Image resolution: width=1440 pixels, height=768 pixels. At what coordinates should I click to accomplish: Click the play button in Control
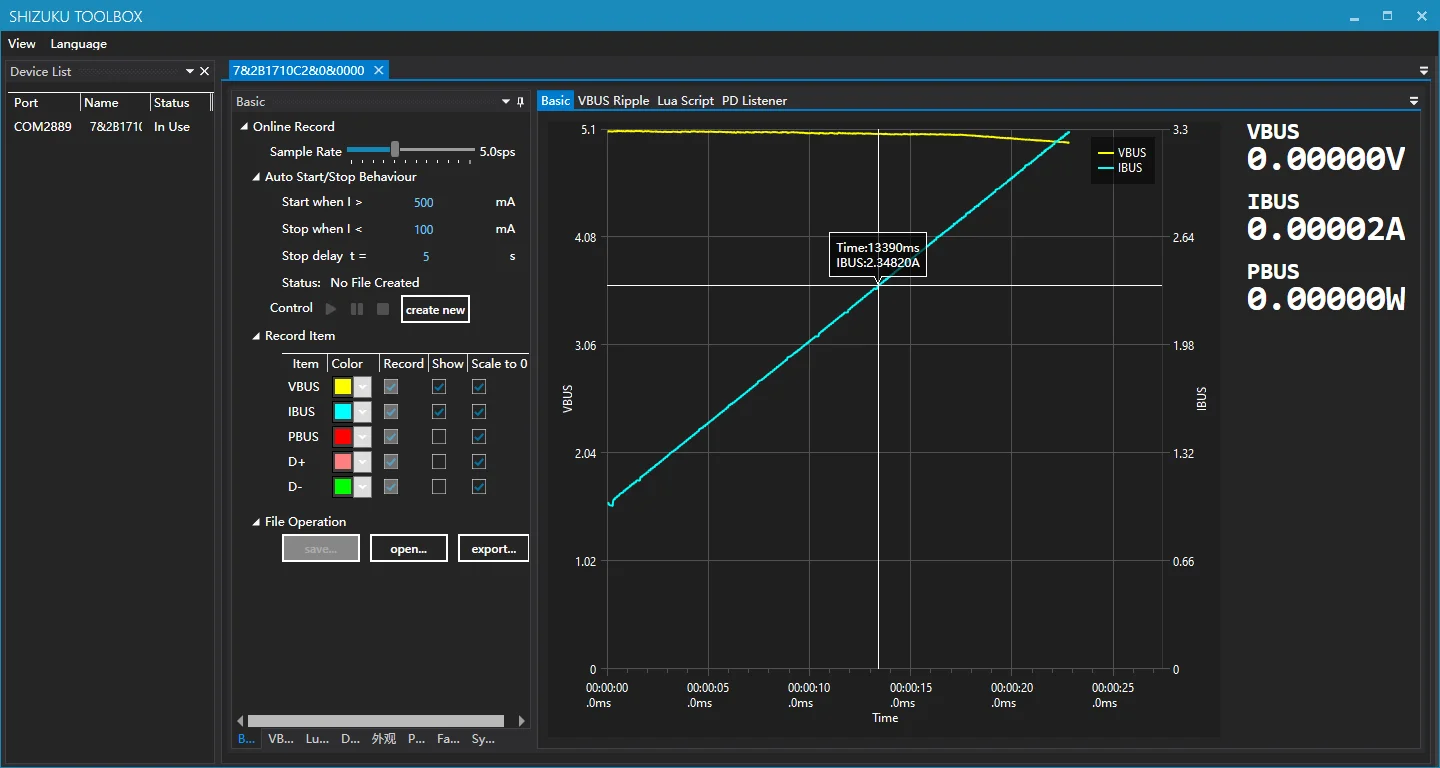(331, 309)
